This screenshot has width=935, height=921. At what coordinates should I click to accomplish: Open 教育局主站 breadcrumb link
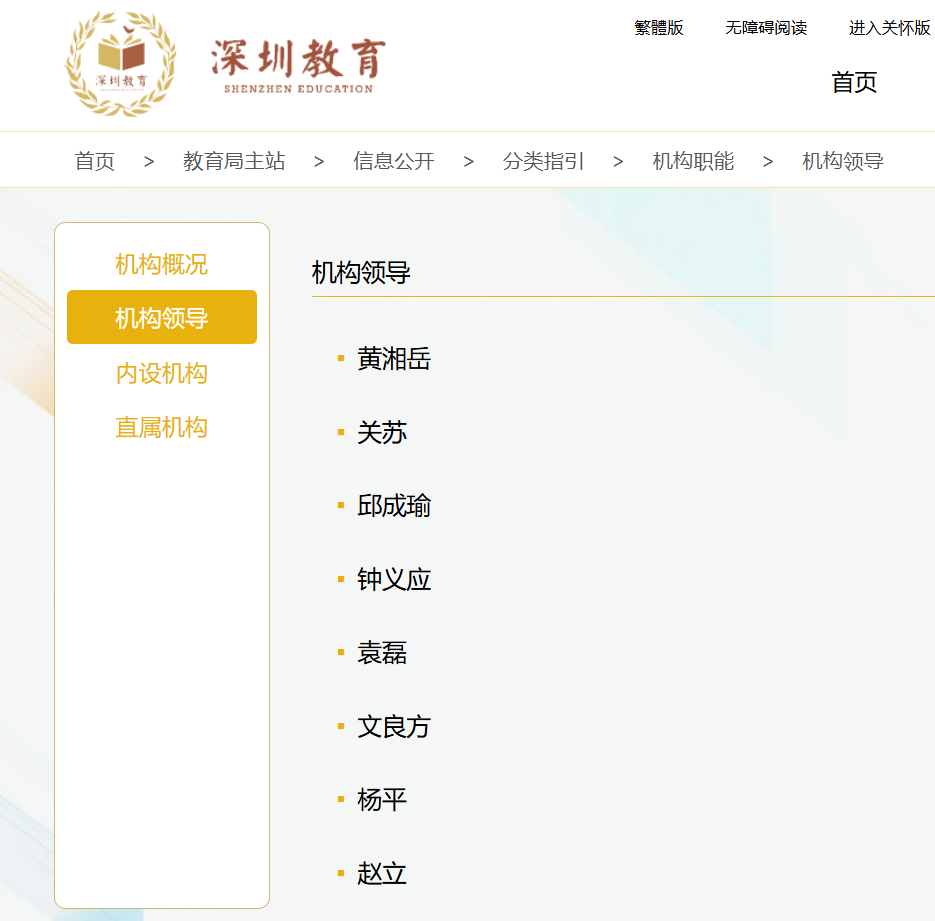[x=234, y=161]
